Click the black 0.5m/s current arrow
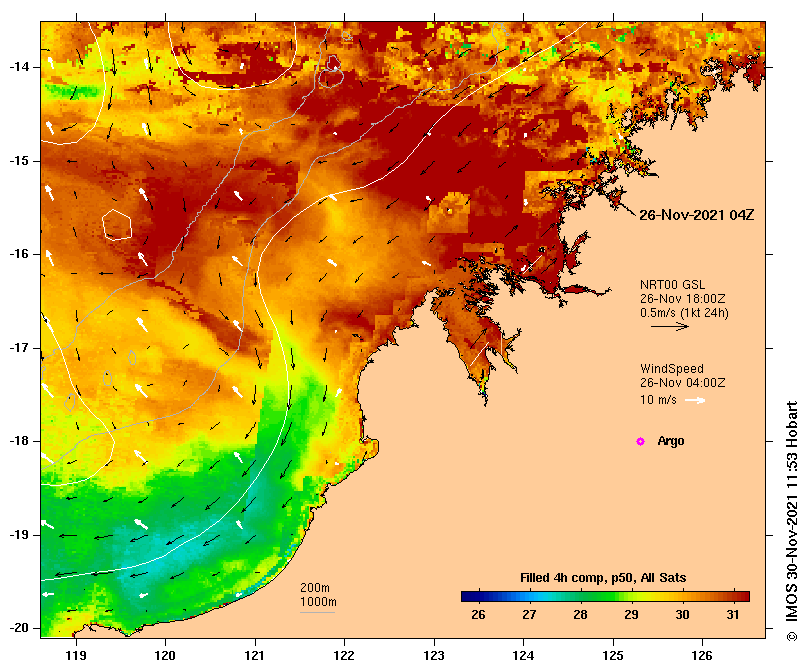The image size is (809, 672). click(670, 326)
